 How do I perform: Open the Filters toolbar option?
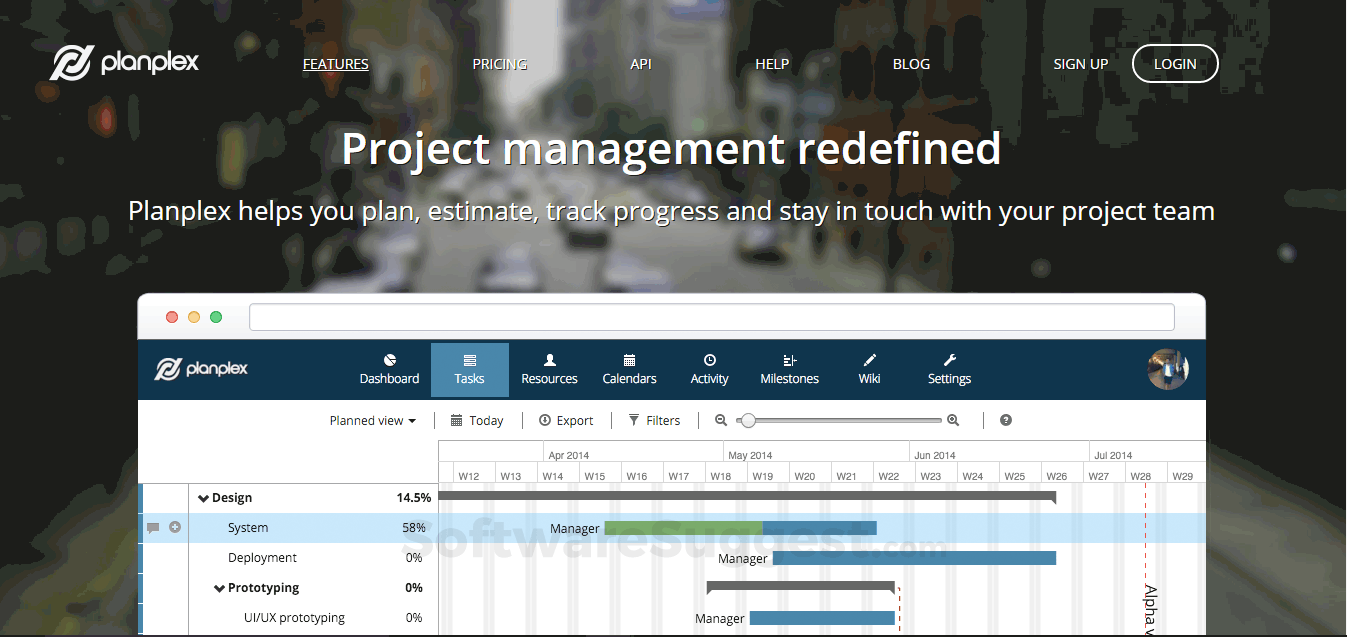point(654,421)
